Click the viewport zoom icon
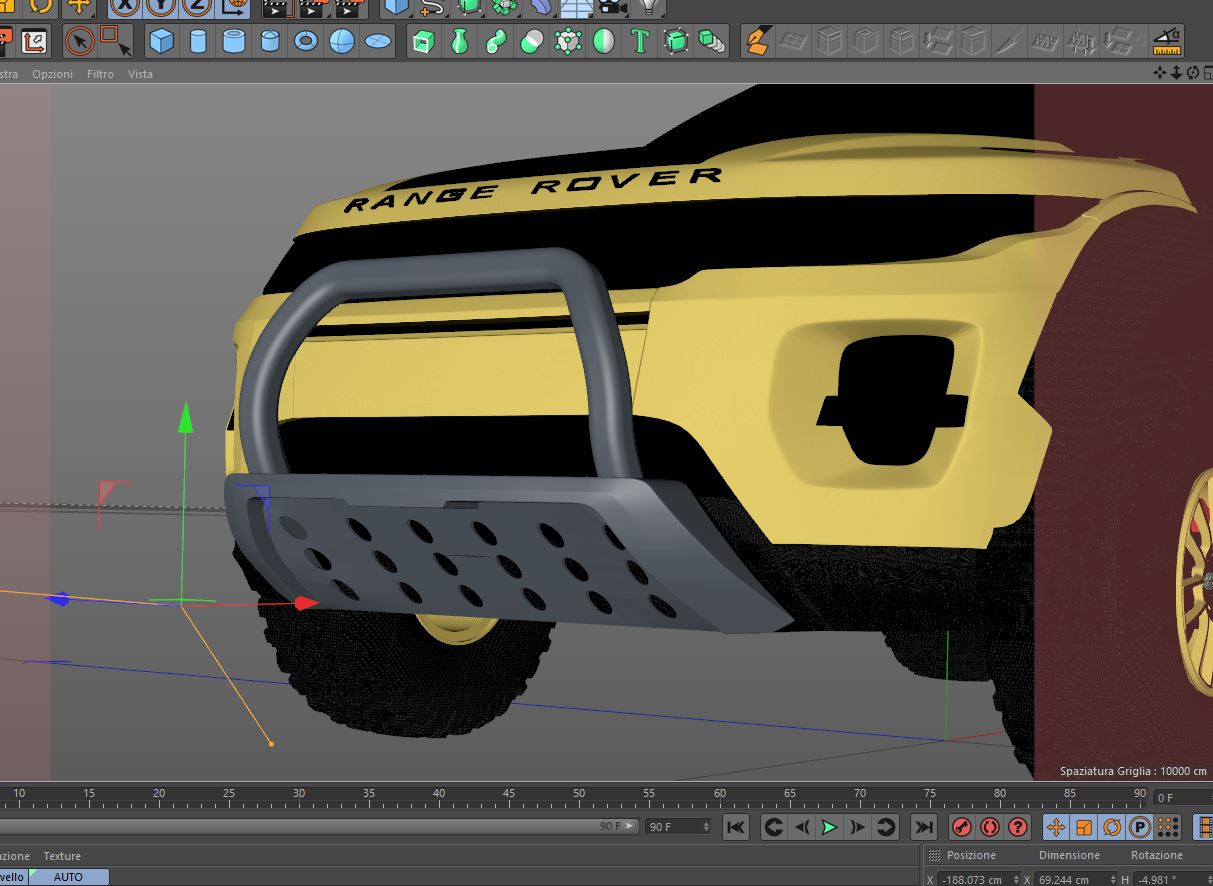The image size is (1213, 886). click(1176, 73)
